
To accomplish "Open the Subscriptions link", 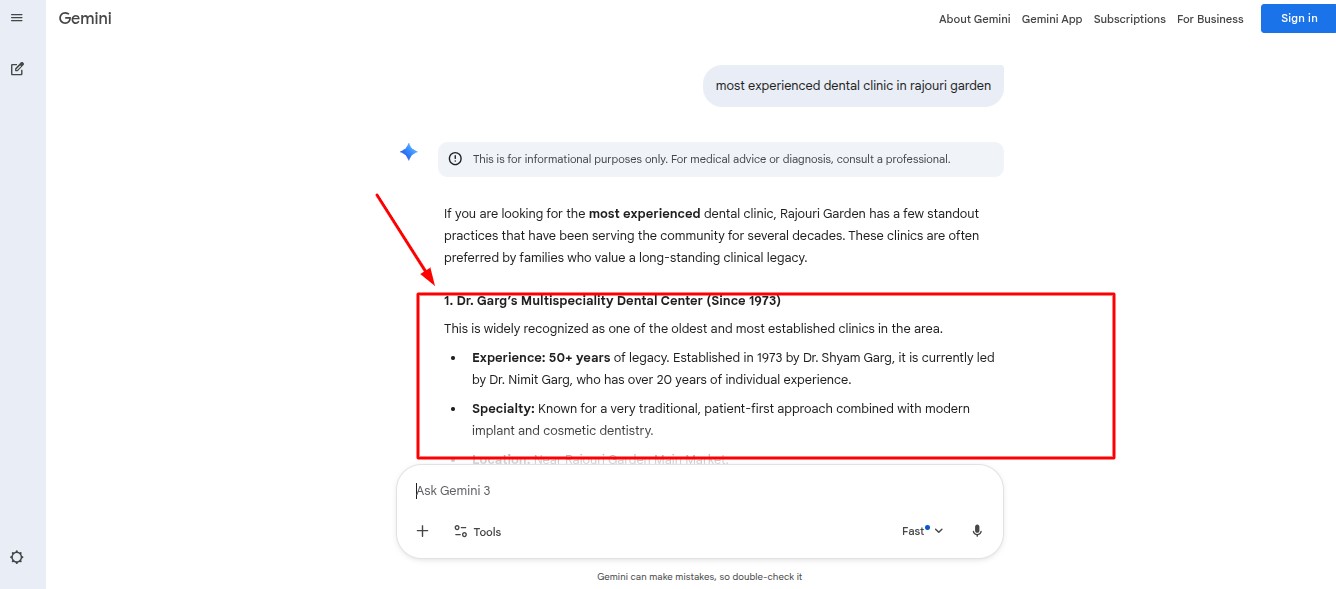I will 1129,19.
